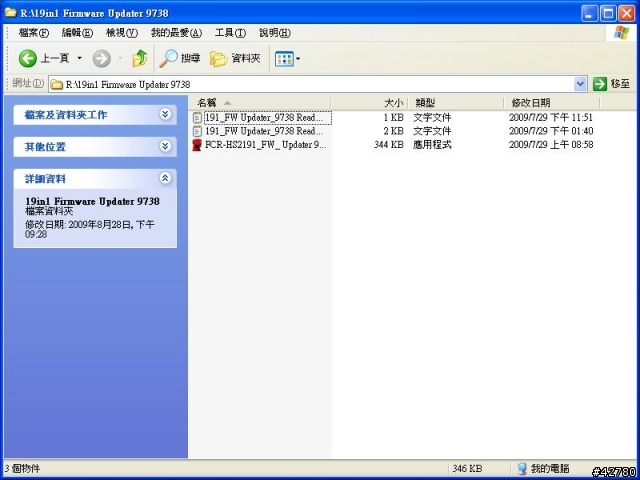Viewport: 640px width, 480px height.
Task: Sort by 名稱 Name column header
Action: tap(260, 103)
